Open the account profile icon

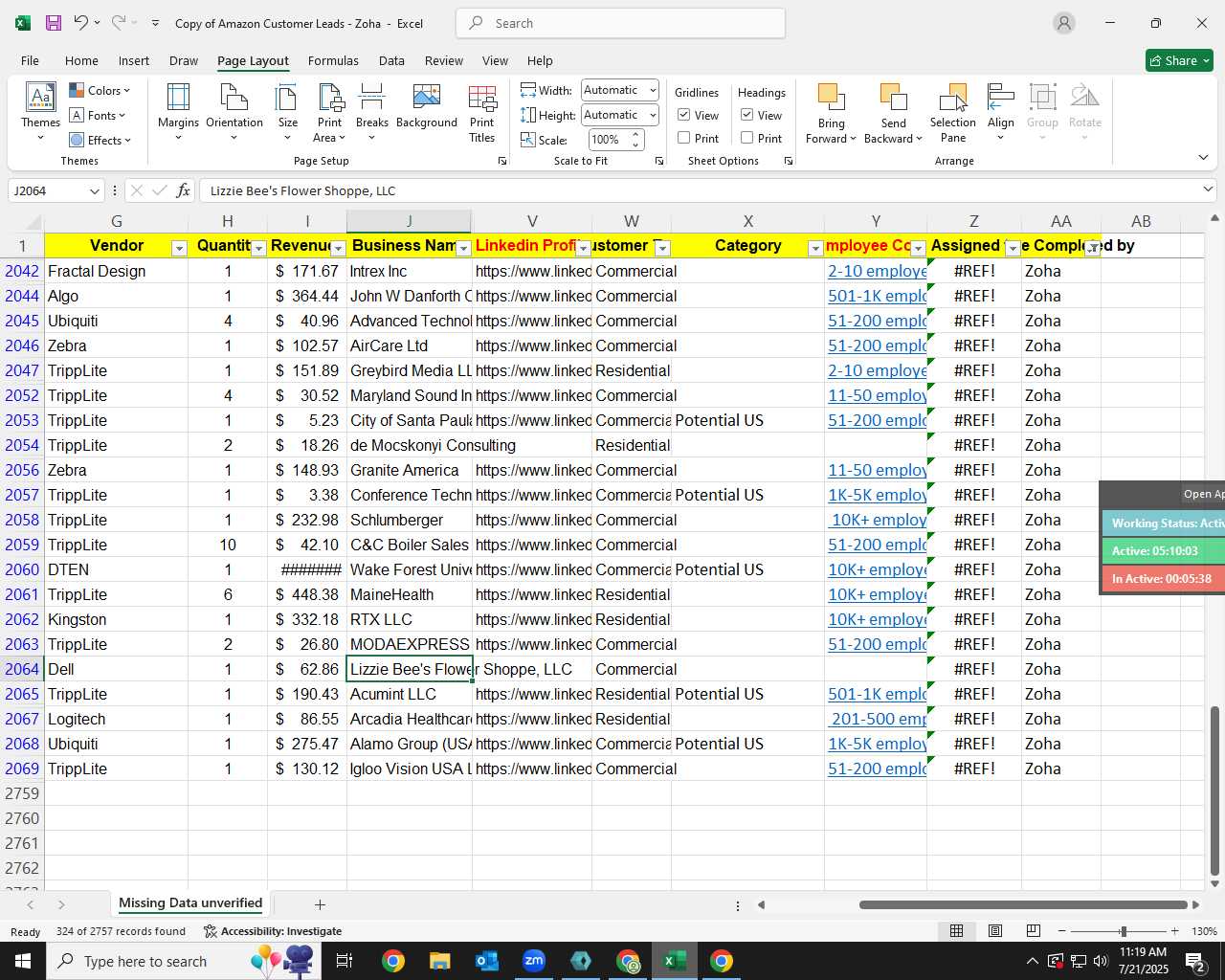coord(1064,23)
